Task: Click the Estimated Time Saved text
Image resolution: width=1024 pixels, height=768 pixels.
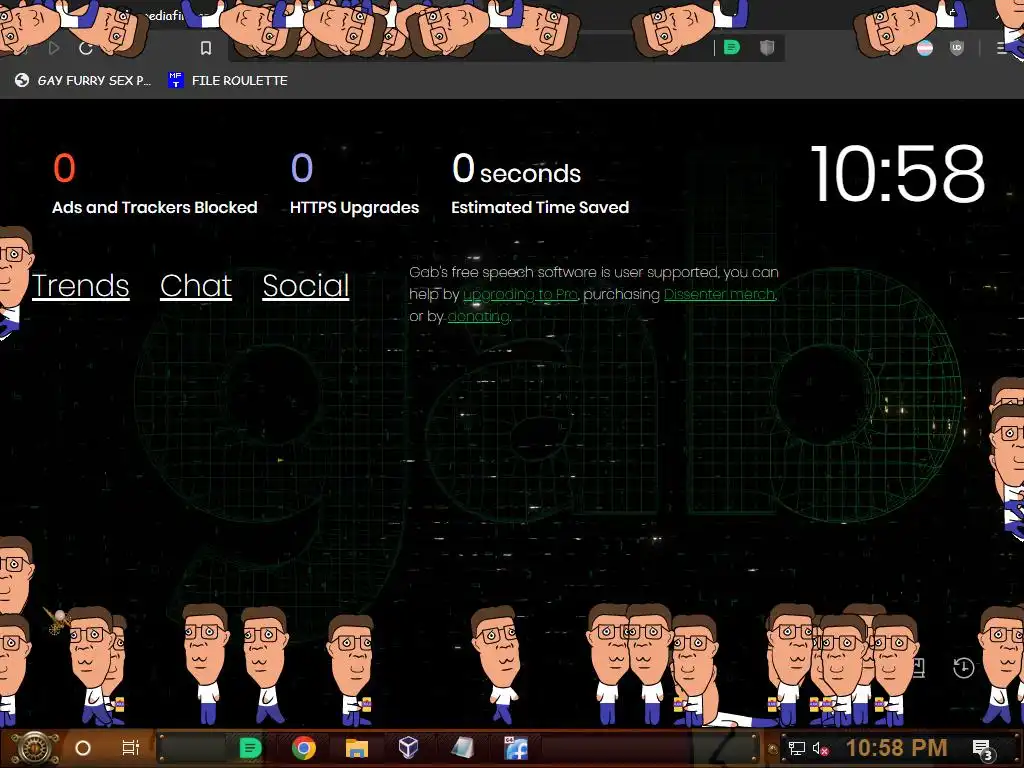Action: pos(540,208)
